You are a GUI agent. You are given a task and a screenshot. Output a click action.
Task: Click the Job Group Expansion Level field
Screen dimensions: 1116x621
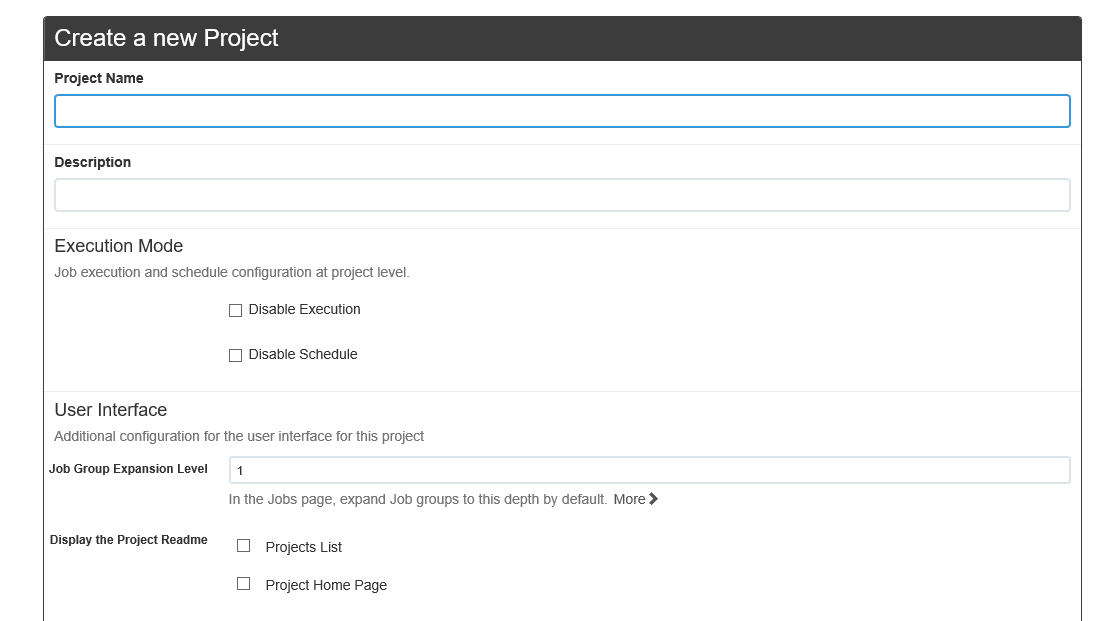point(649,470)
